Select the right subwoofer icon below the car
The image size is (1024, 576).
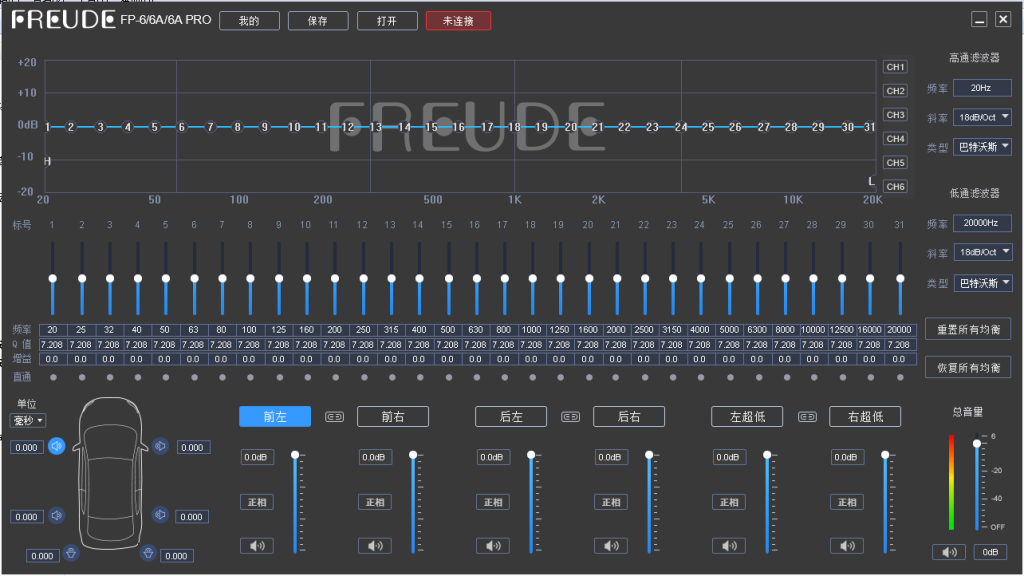tap(148, 553)
